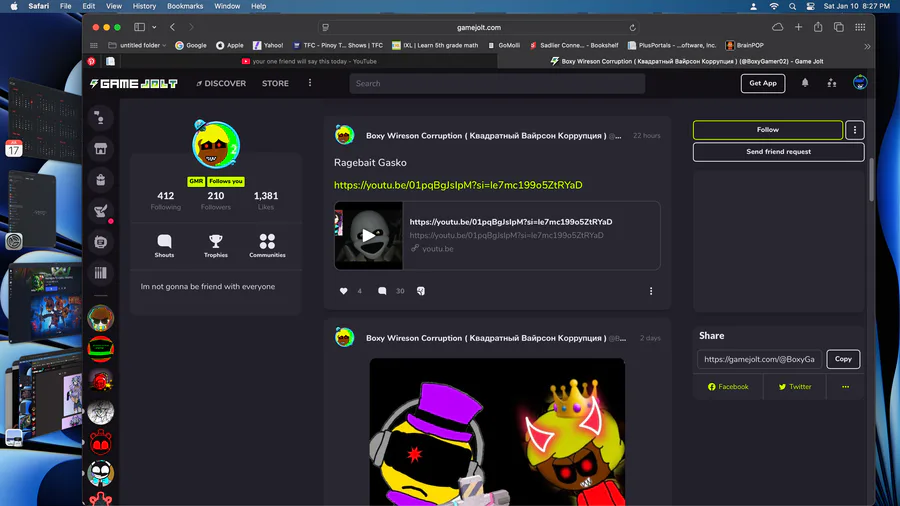Viewport: 900px width, 506px height.
Task: Share profile to Twitter
Action: (x=795, y=387)
